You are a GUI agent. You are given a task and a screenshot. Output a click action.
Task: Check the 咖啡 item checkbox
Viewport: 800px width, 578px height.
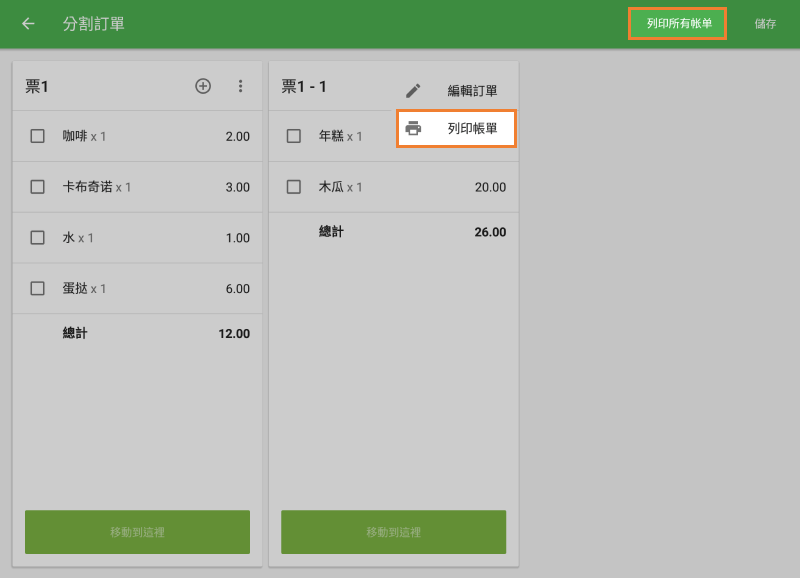37,136
